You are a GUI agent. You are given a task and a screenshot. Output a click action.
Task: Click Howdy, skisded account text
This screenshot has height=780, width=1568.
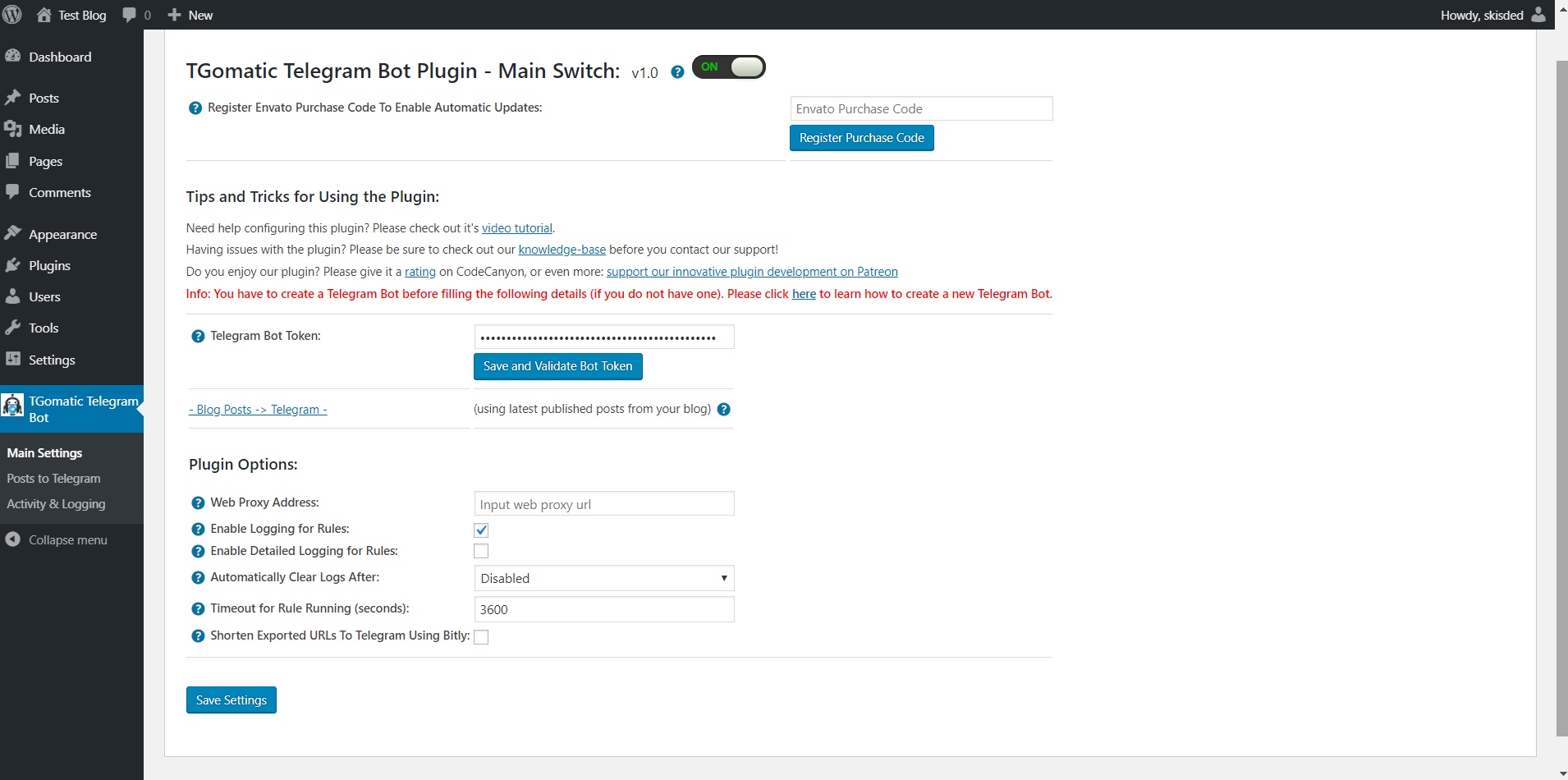[1482, 15]
